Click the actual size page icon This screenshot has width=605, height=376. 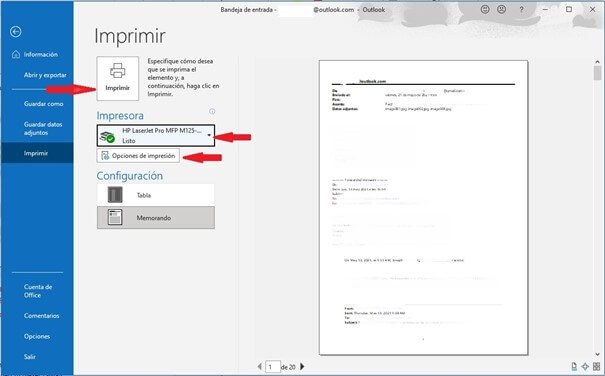click(x=574, y=366)
